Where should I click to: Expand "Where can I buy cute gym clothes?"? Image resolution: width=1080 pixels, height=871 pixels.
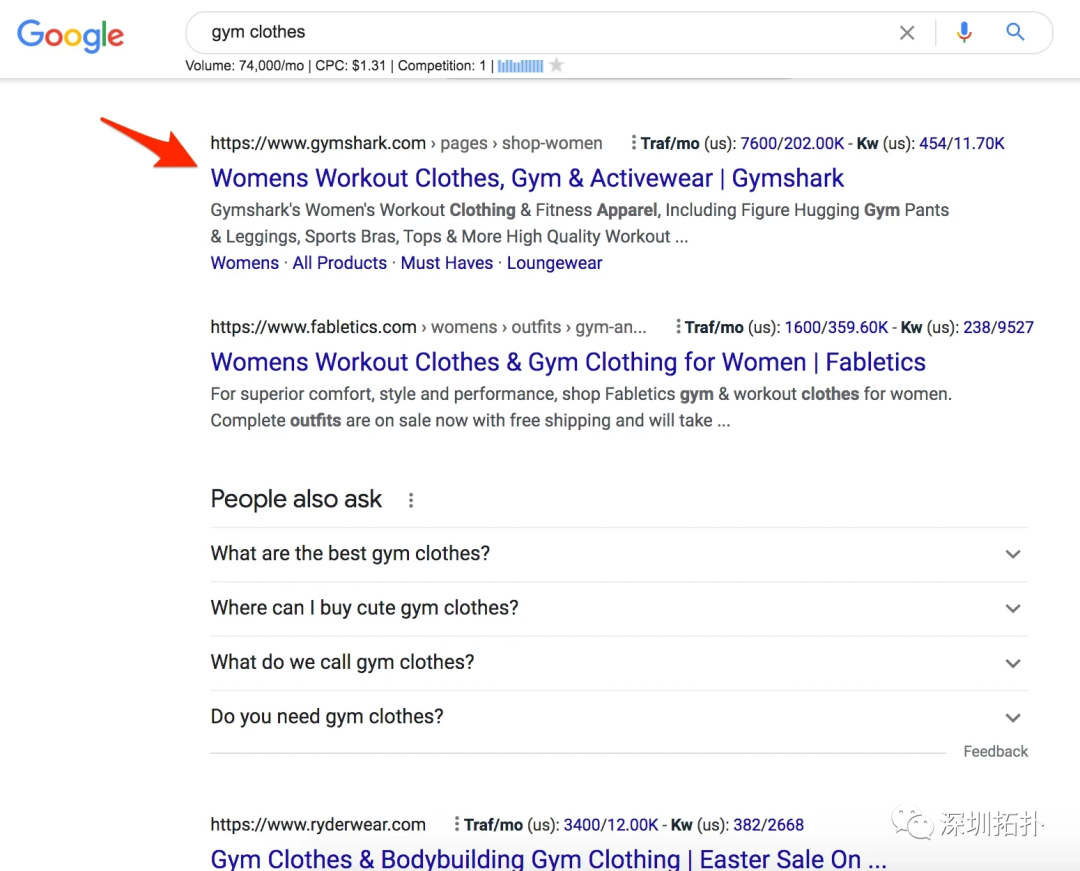coord(619,608)
